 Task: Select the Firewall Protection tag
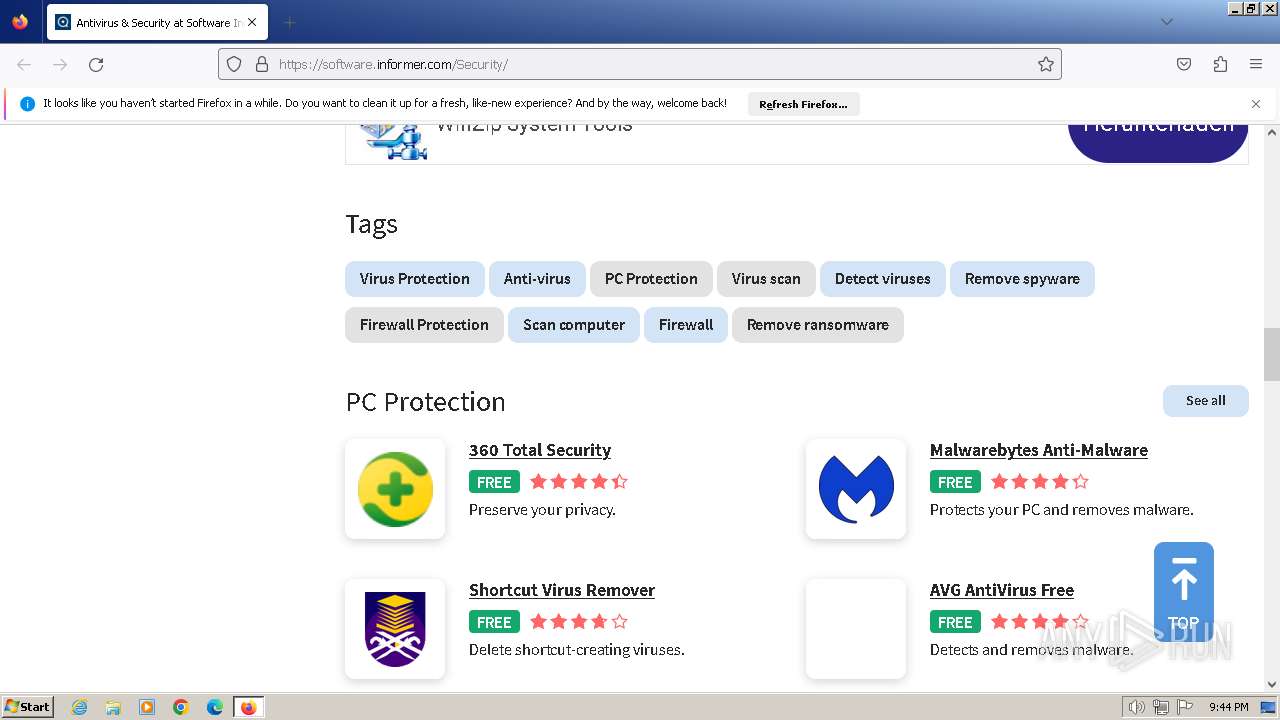(424, 325)
